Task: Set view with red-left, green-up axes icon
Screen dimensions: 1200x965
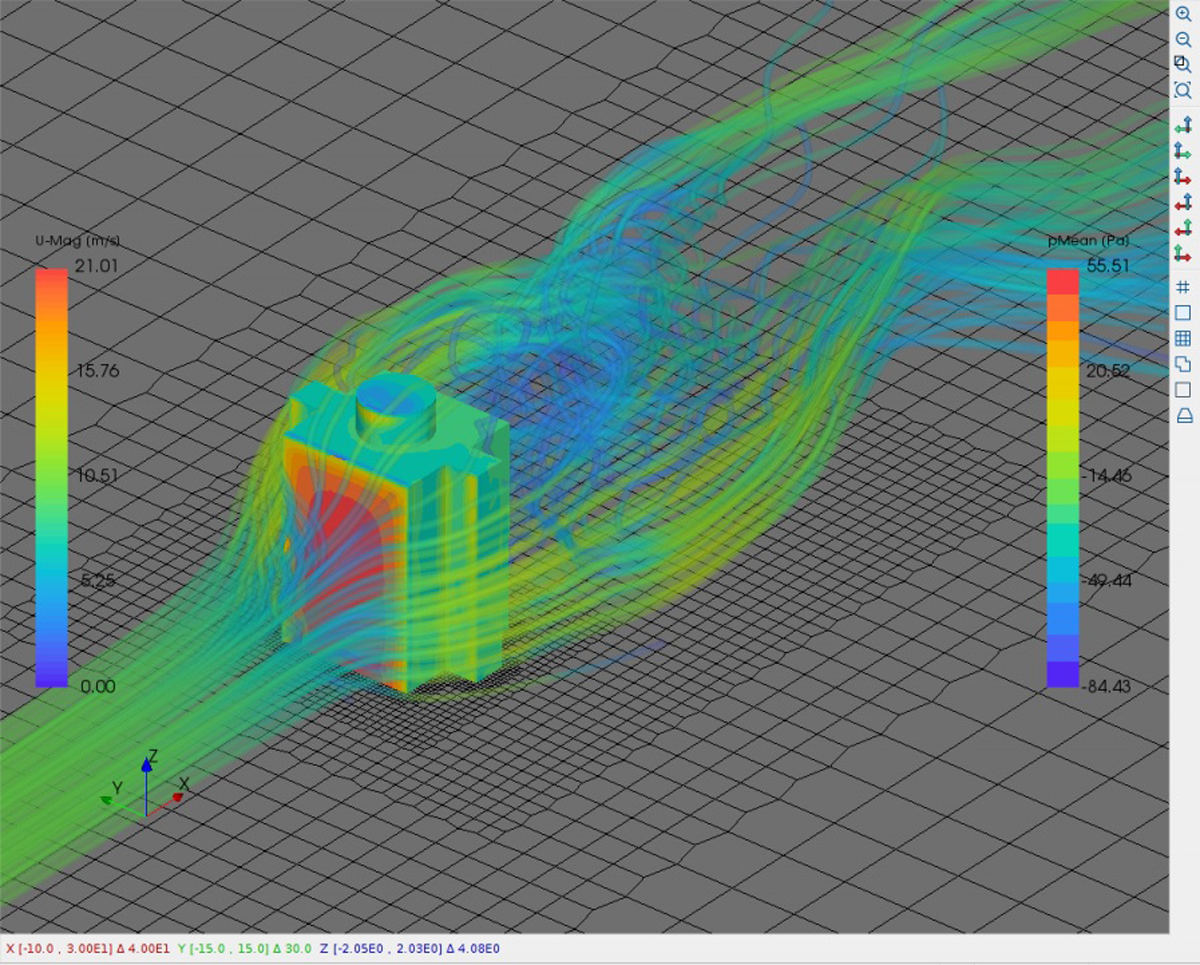Action: point(1183,228)
